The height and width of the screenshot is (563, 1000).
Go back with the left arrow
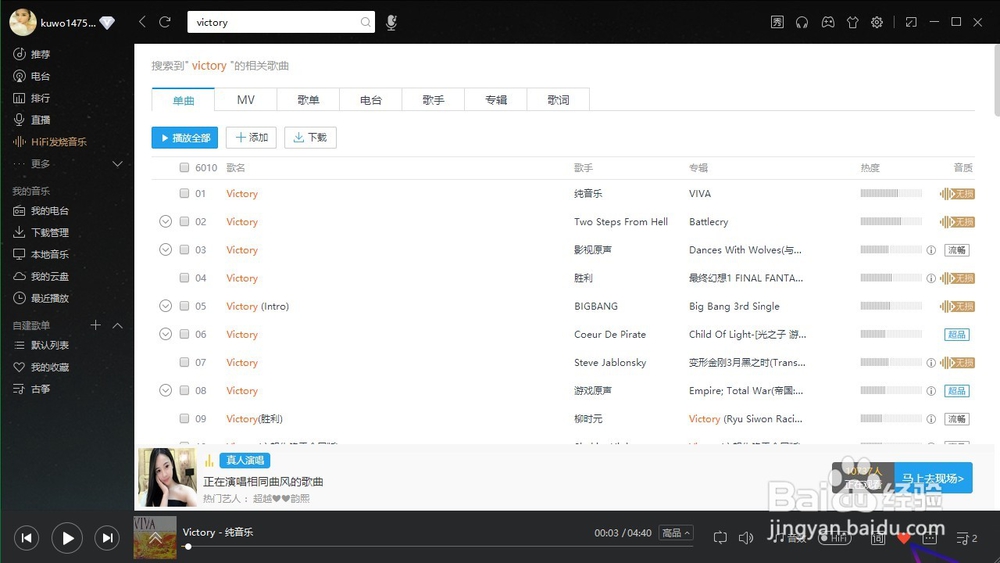[142, 22]
